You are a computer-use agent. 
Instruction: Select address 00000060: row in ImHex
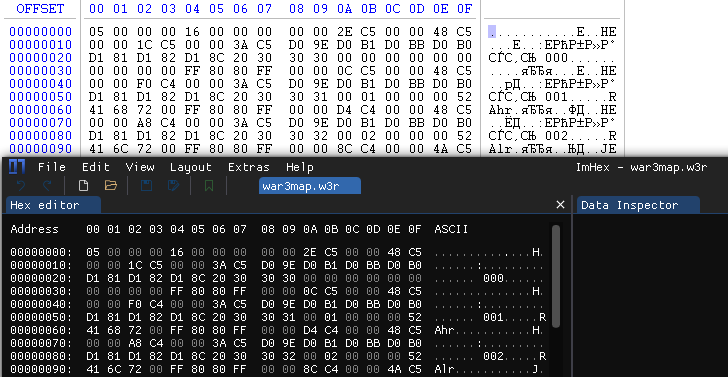click(x=41, y=331)
